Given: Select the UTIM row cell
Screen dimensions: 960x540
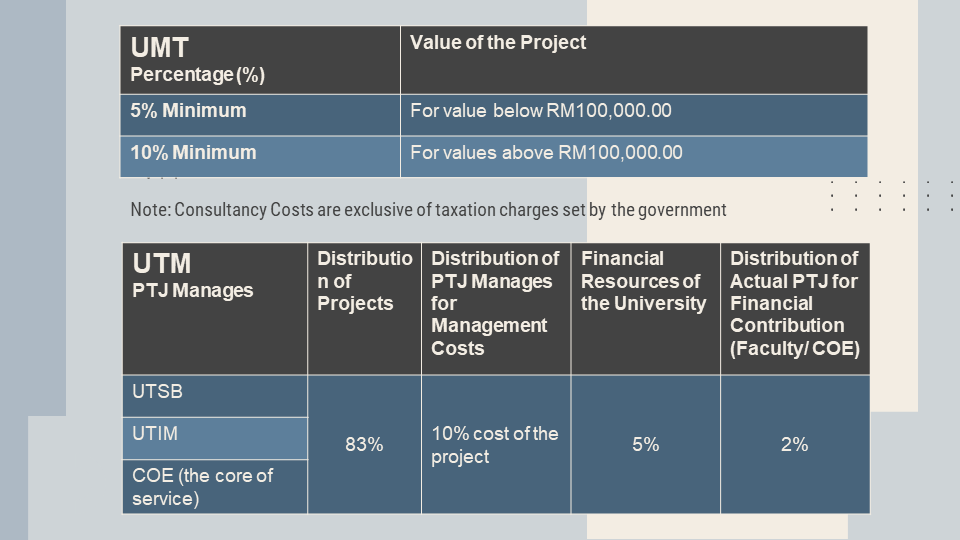Looking at the screenshot, I should [x=215, y=438].
